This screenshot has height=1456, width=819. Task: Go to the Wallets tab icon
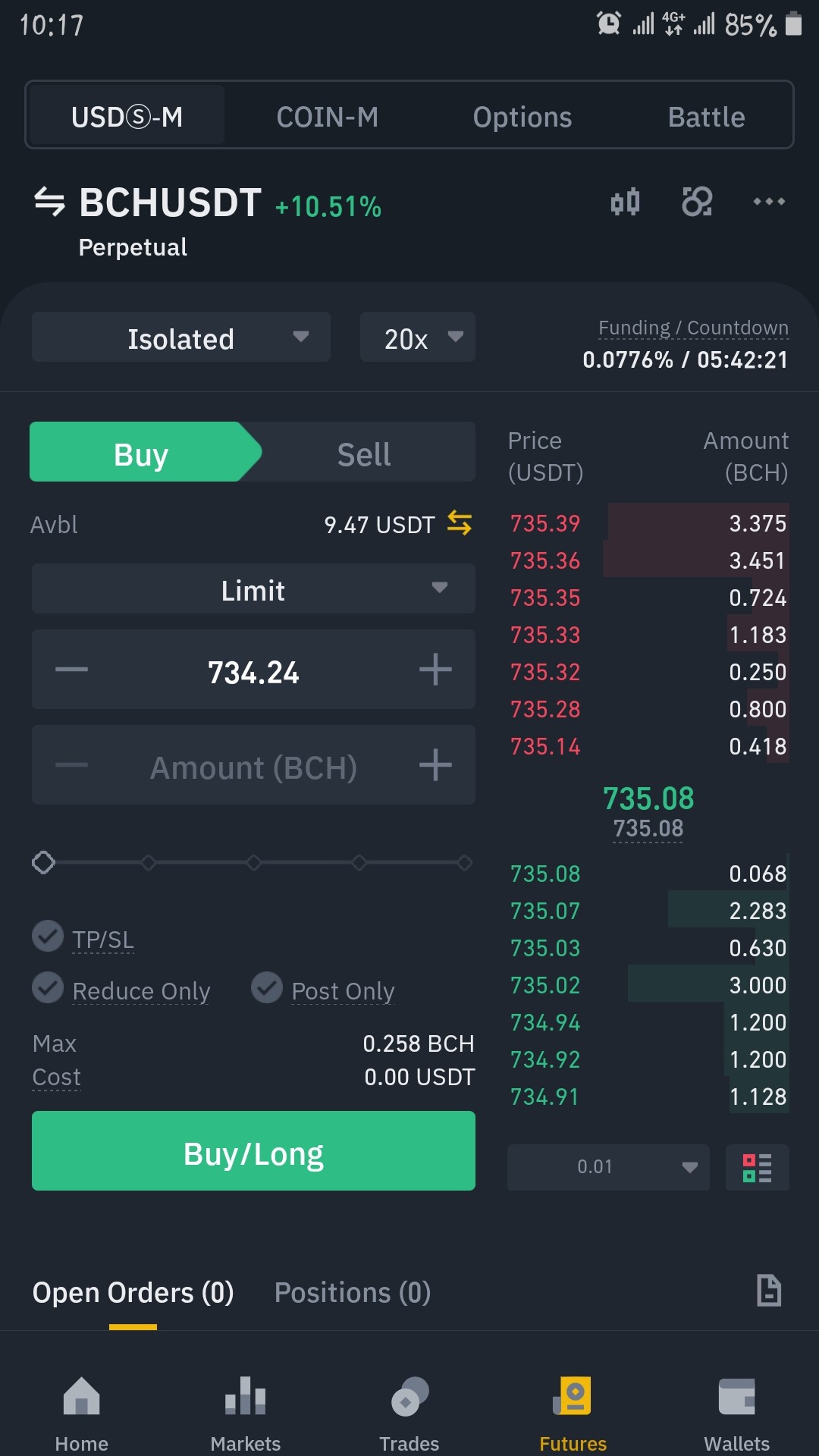[x=736, y=1397]
